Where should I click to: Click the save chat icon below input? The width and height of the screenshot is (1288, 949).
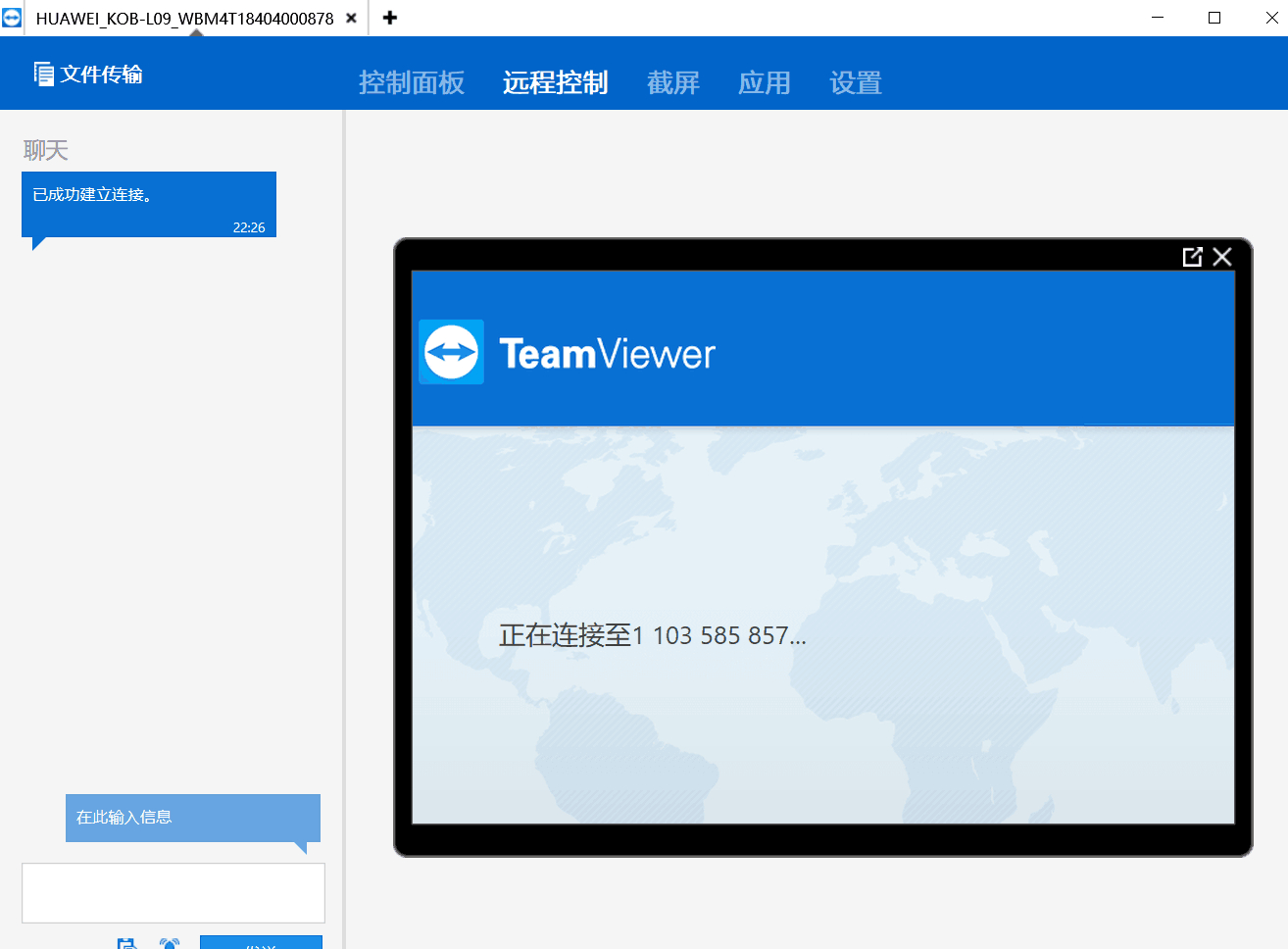click(x=126, y=943)
